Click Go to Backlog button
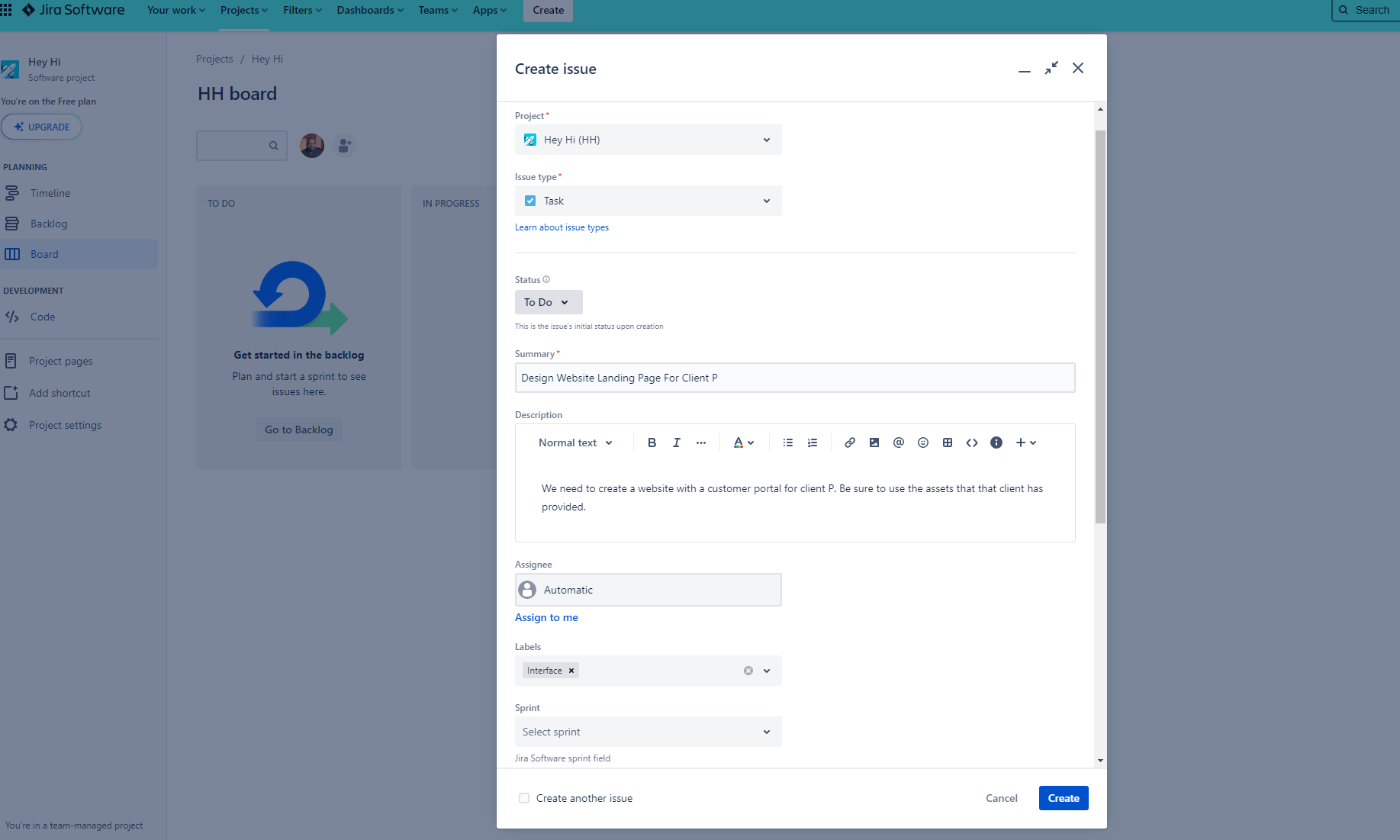Screen dimensions: 1400x840 (x=299, y=430)
